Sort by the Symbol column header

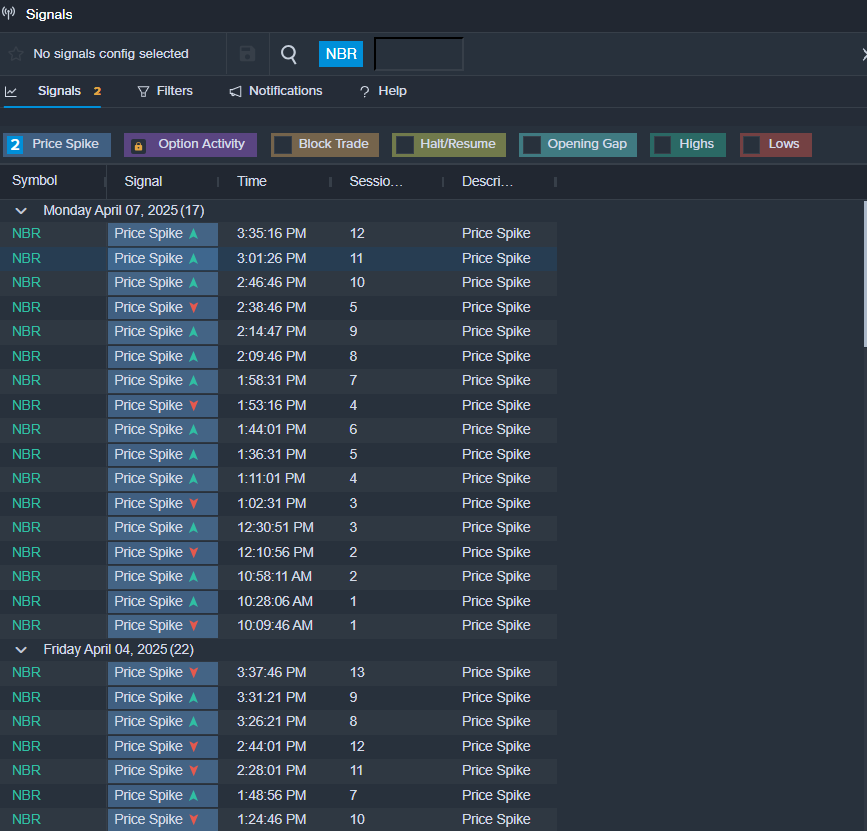click(35, 180)
